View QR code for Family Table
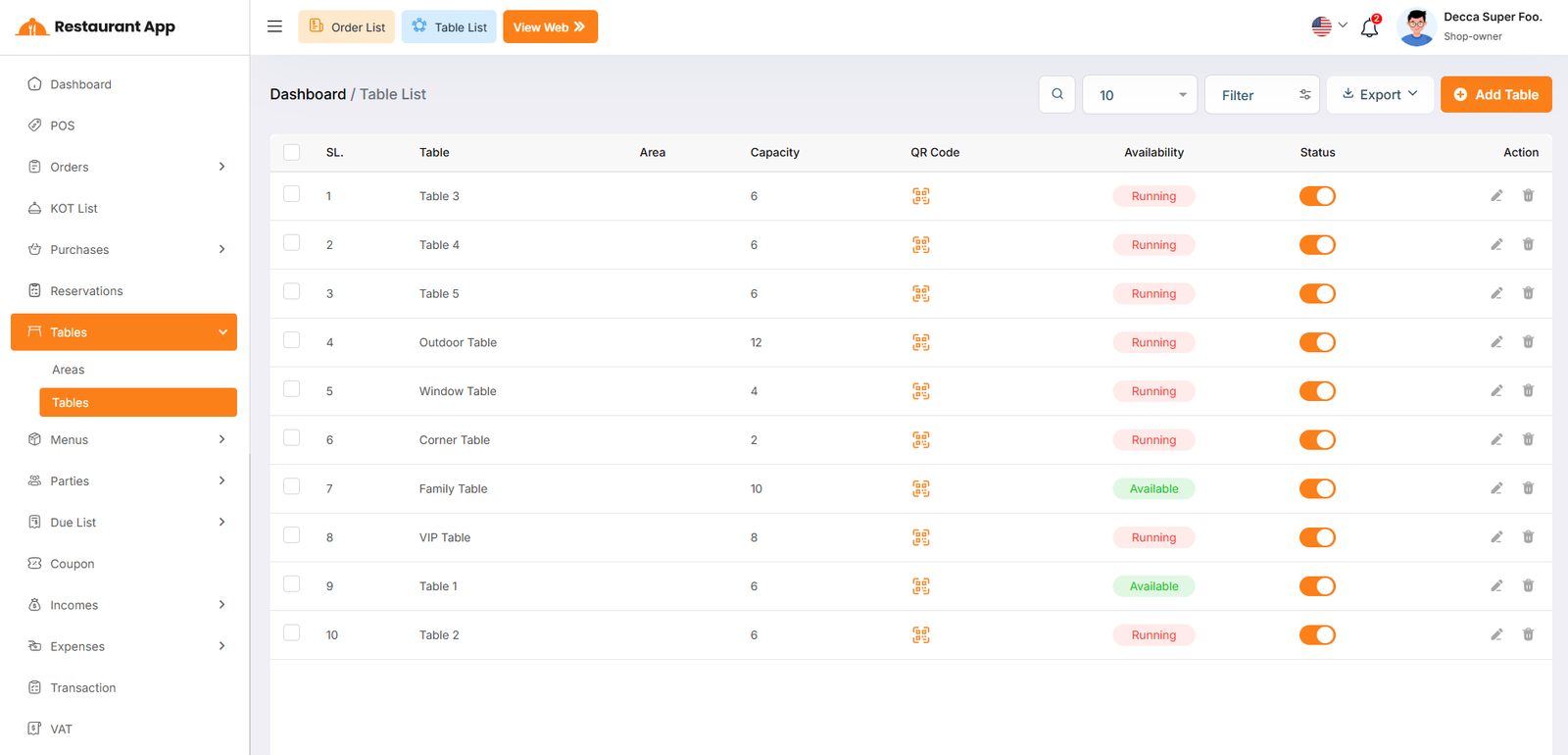1568x755 pixels. 920,489
